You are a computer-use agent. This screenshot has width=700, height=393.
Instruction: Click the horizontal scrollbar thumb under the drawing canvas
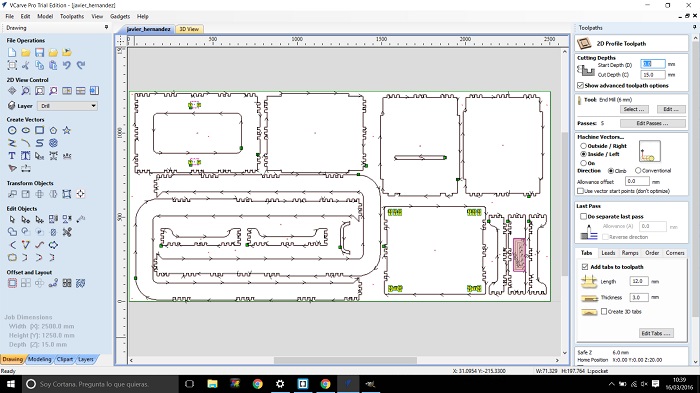pos(345,360)
